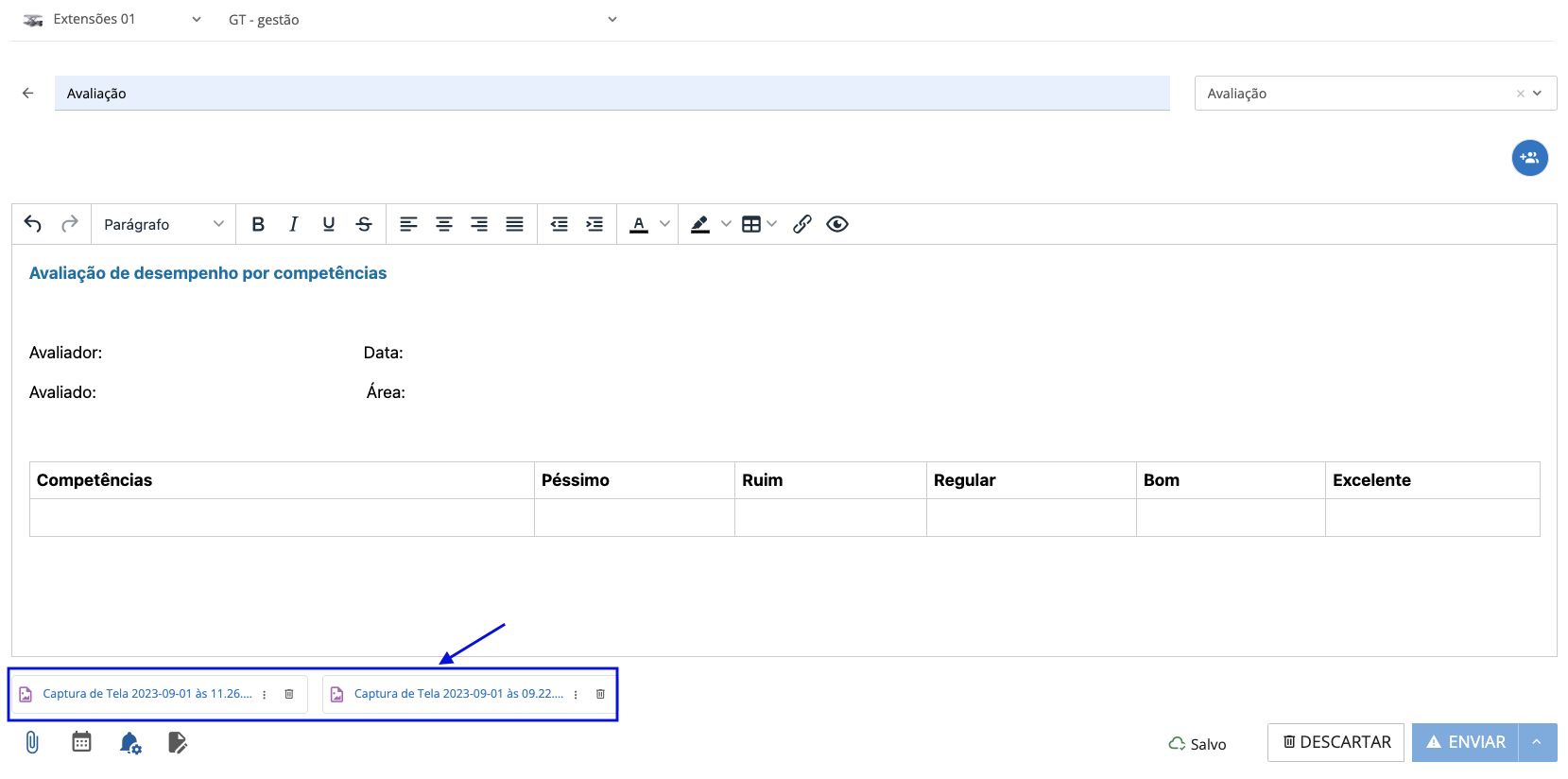Toggle the preview eye icon

pos(837,224)
